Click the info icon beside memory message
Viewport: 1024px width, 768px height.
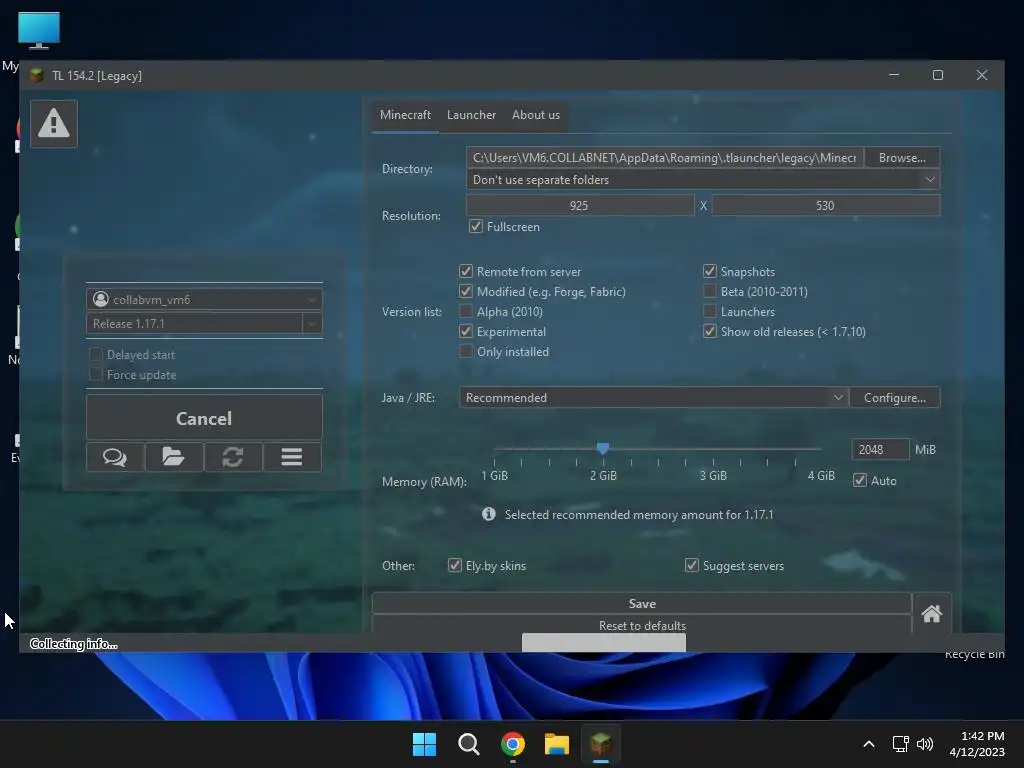(x=488, y=514)
